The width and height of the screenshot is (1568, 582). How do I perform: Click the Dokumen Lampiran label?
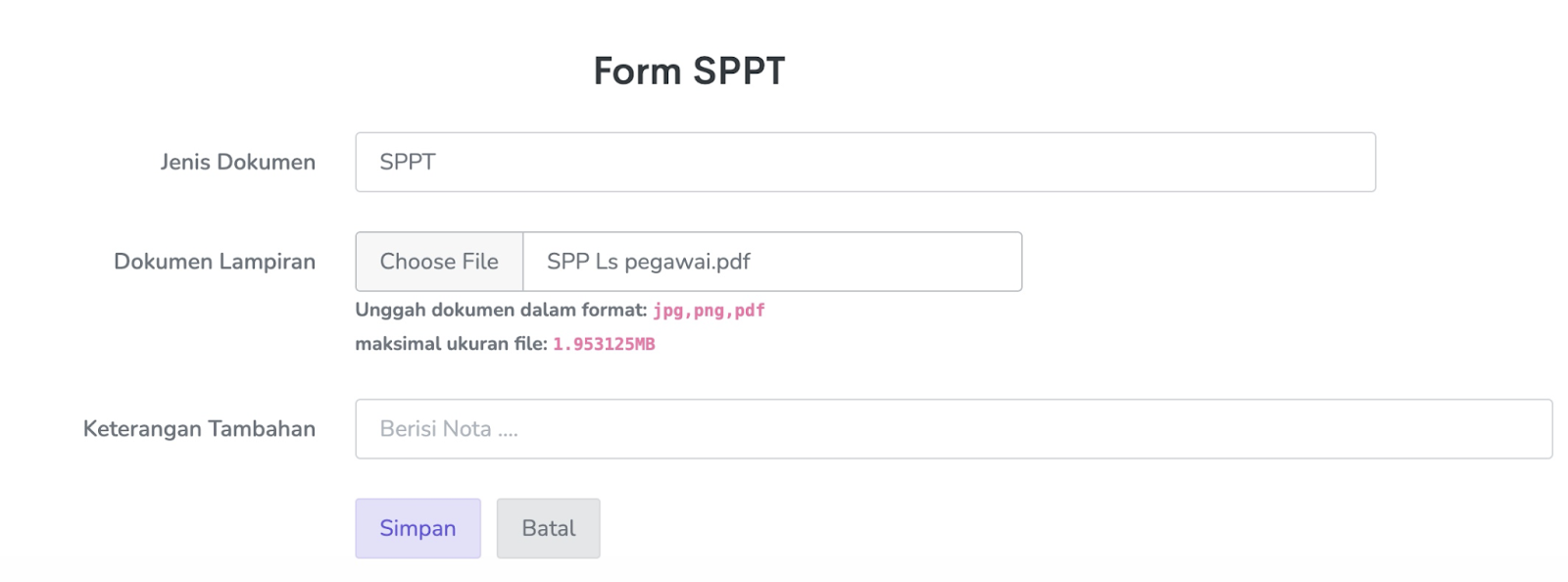pyautogui.click(x=215, y=262)
